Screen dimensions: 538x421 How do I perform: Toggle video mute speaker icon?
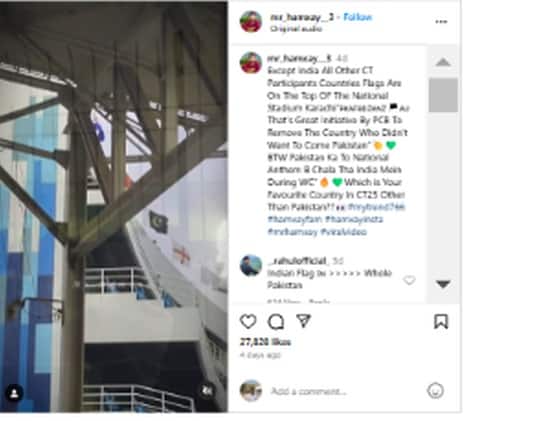point(207,390)
